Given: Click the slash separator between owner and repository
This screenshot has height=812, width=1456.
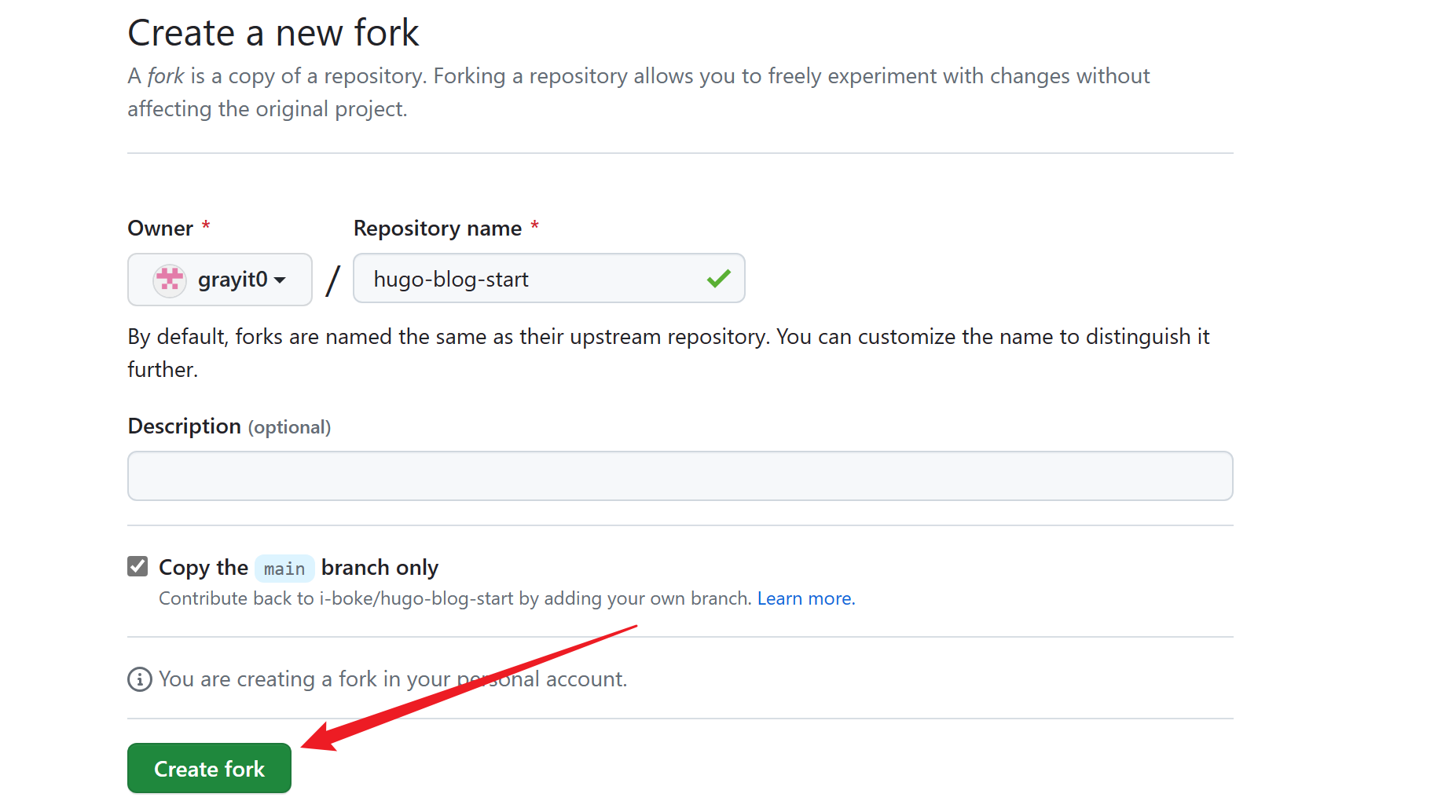Looking at the screenshot, I should click(333, 280).
